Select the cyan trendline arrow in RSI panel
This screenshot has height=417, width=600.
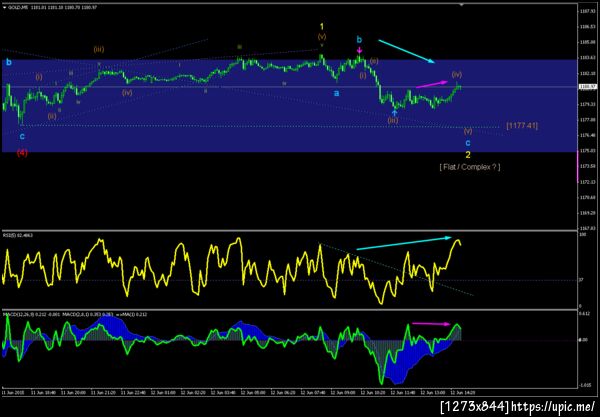pyautogui.click(x=404, y=244)
